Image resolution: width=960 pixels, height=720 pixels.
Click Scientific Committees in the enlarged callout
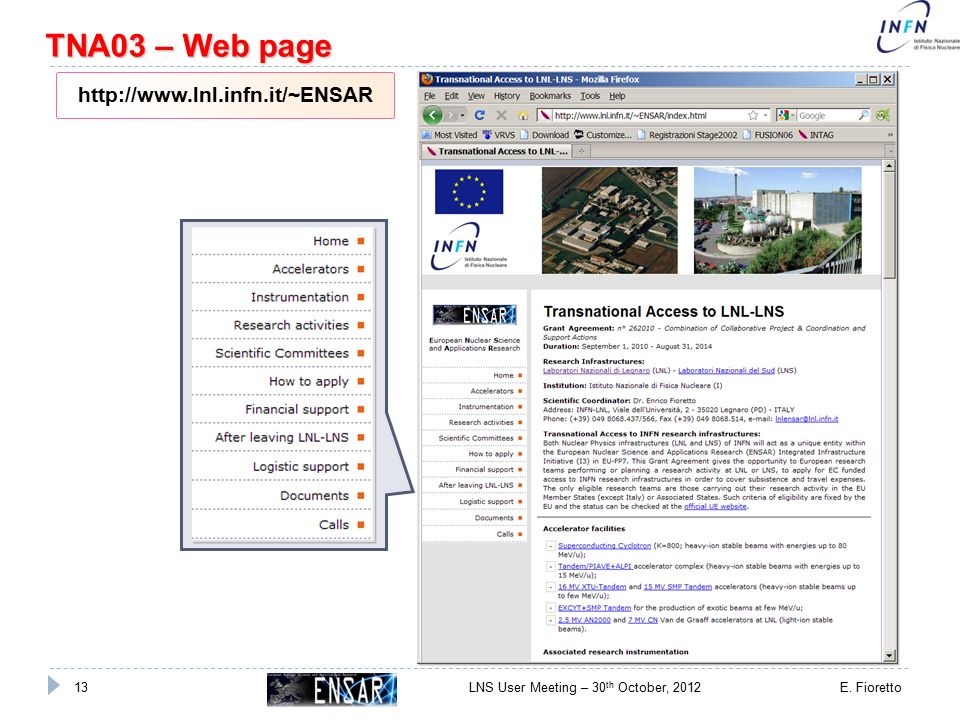(282, 353)
